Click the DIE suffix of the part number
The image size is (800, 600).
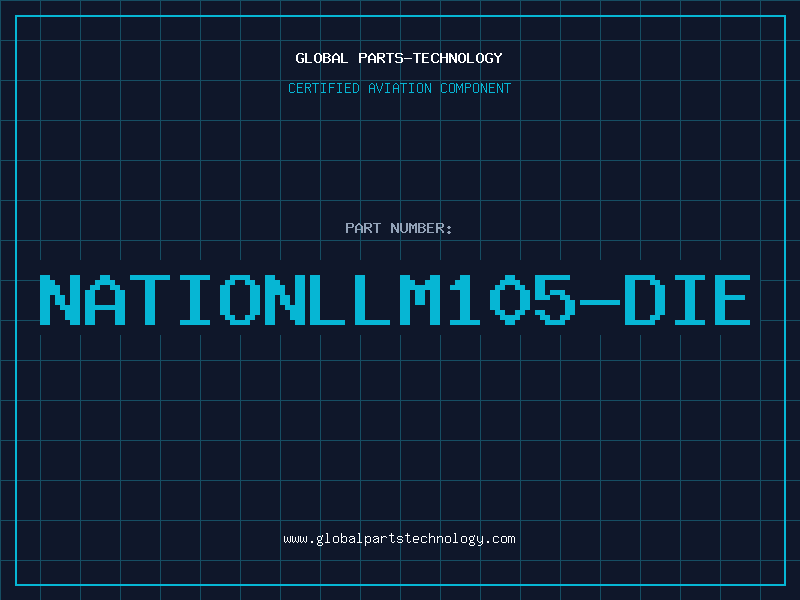tap(688, 300)
